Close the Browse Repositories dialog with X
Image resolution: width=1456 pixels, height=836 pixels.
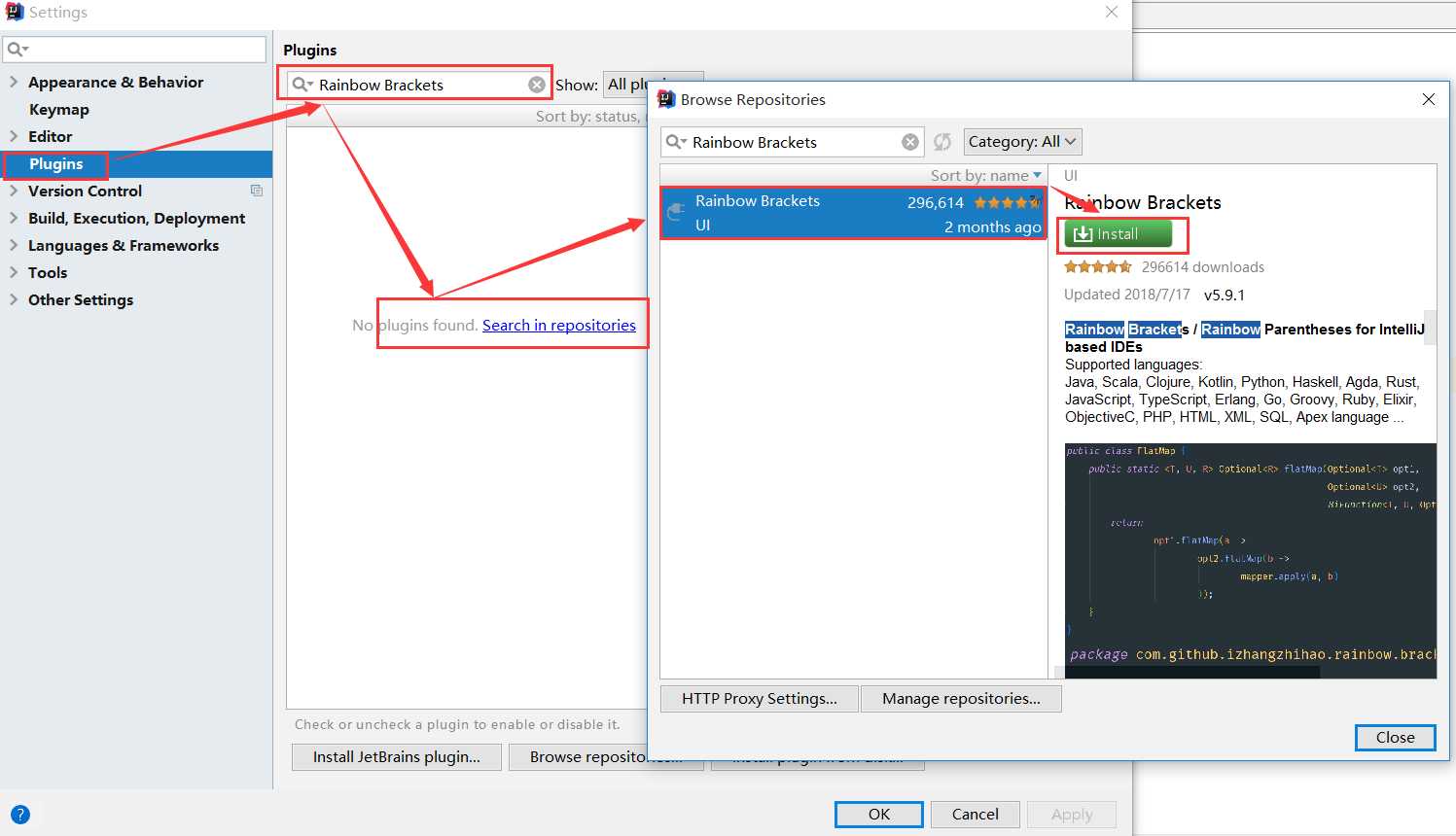click(1429, 99)
